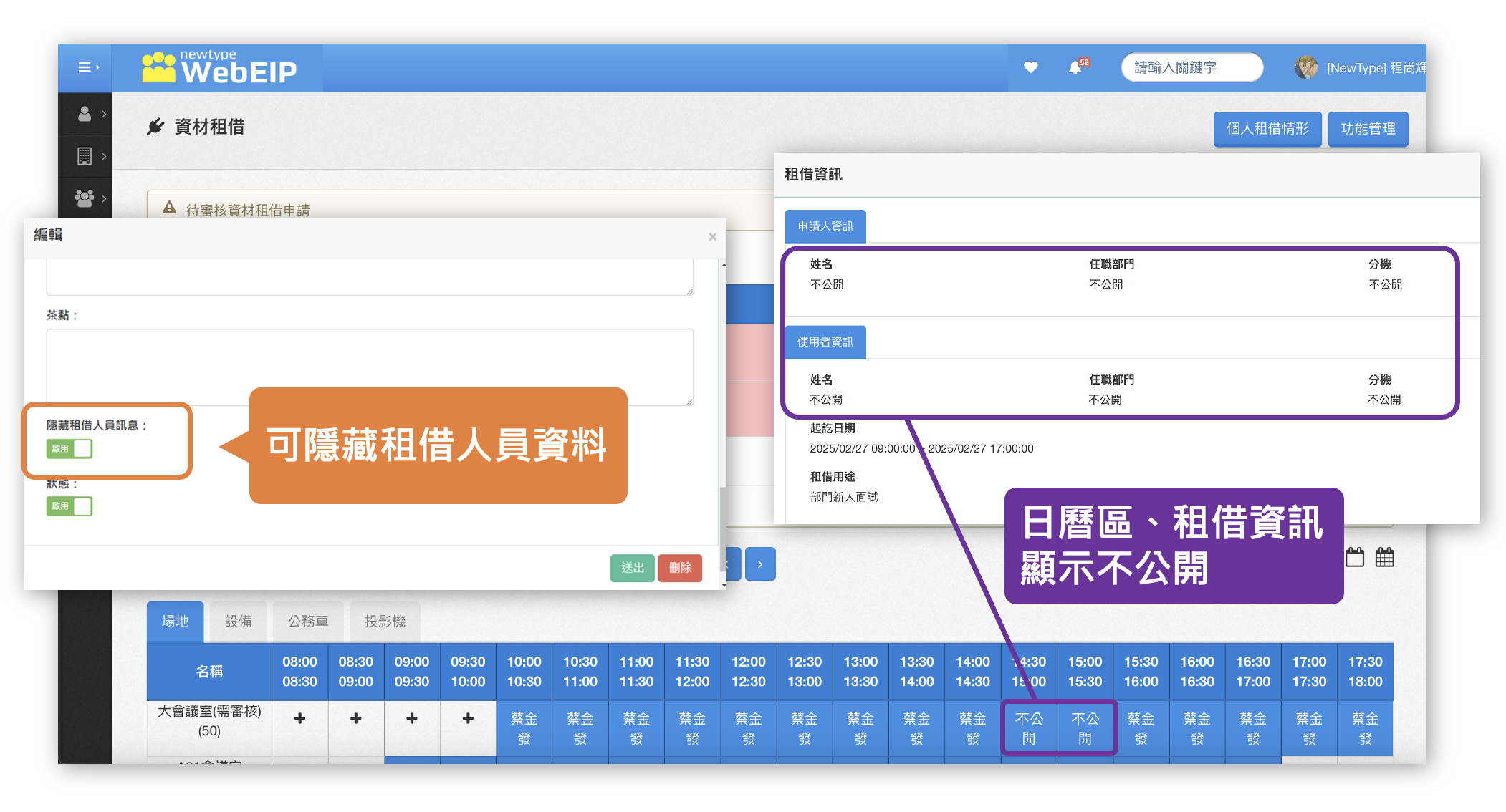Click the building sidebar icon
The image size is (1506, 812).
pos(85,155)
